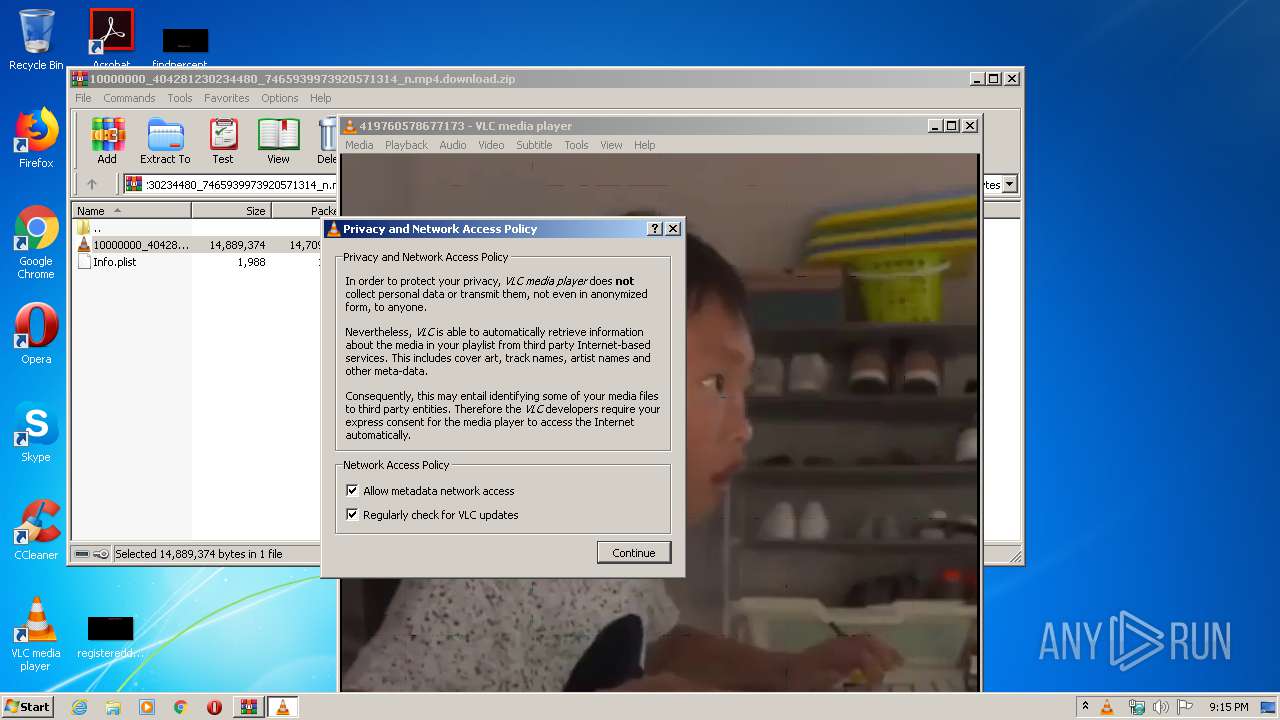Image resolution: width=1280 pixels, height=720 pixels.
Task: Launch Opera from desktop
Action: point(36,334)
